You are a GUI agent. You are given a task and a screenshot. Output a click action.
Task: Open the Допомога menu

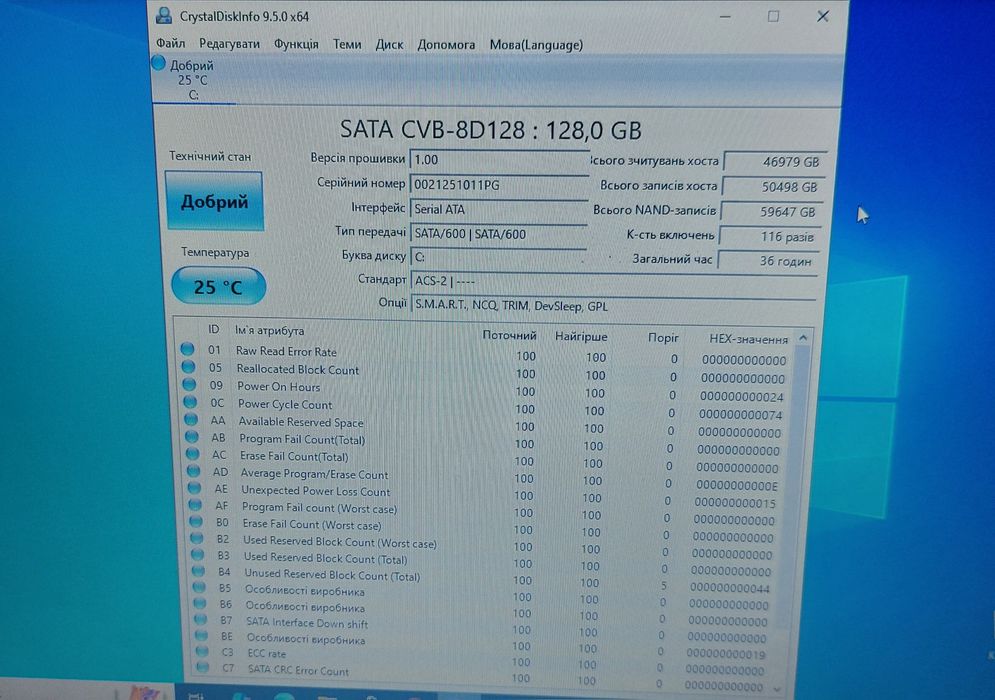(446, 45)
